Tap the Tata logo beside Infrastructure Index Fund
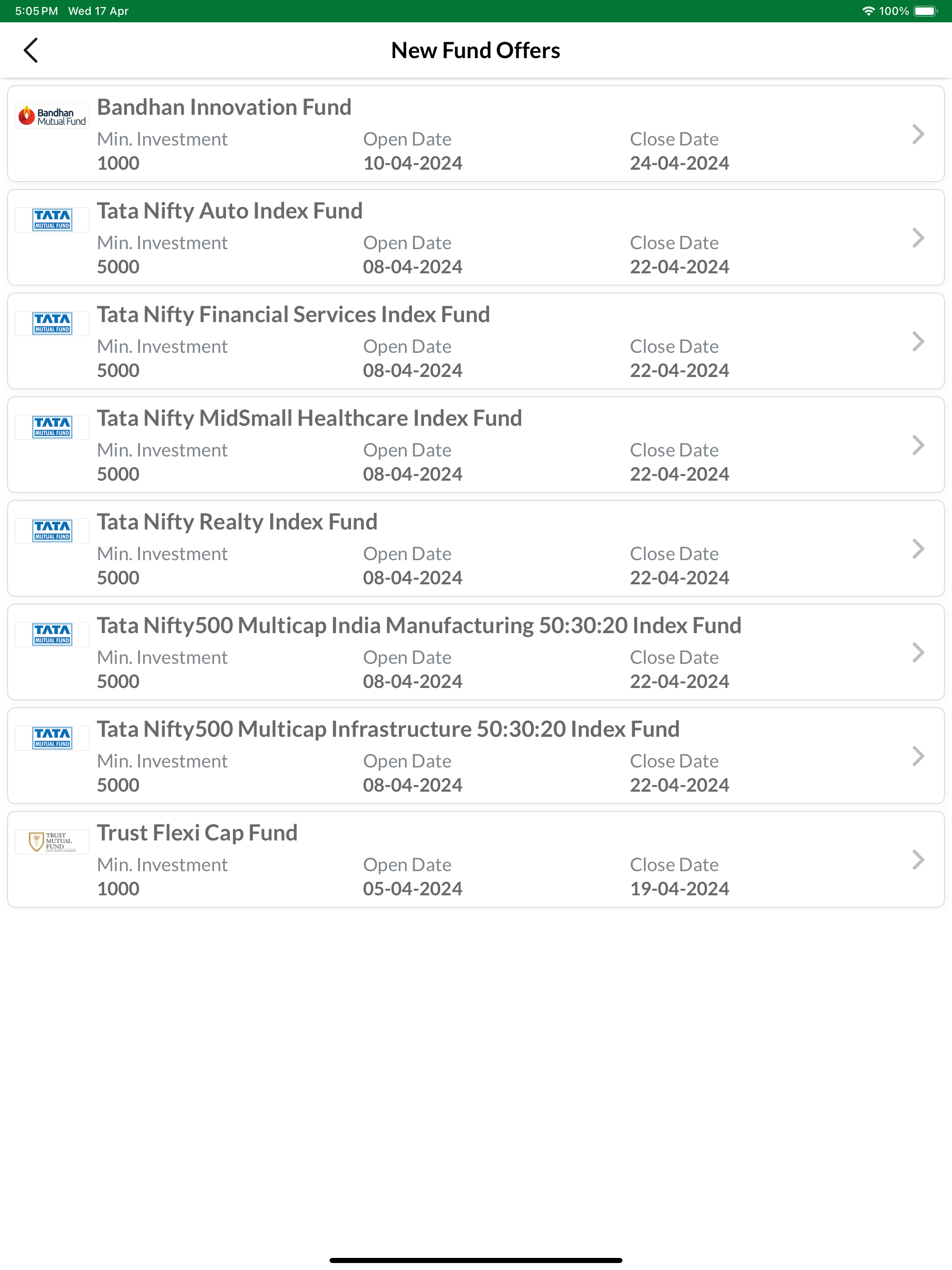This screenshot has width=952, height=1270. coord(52,738)
